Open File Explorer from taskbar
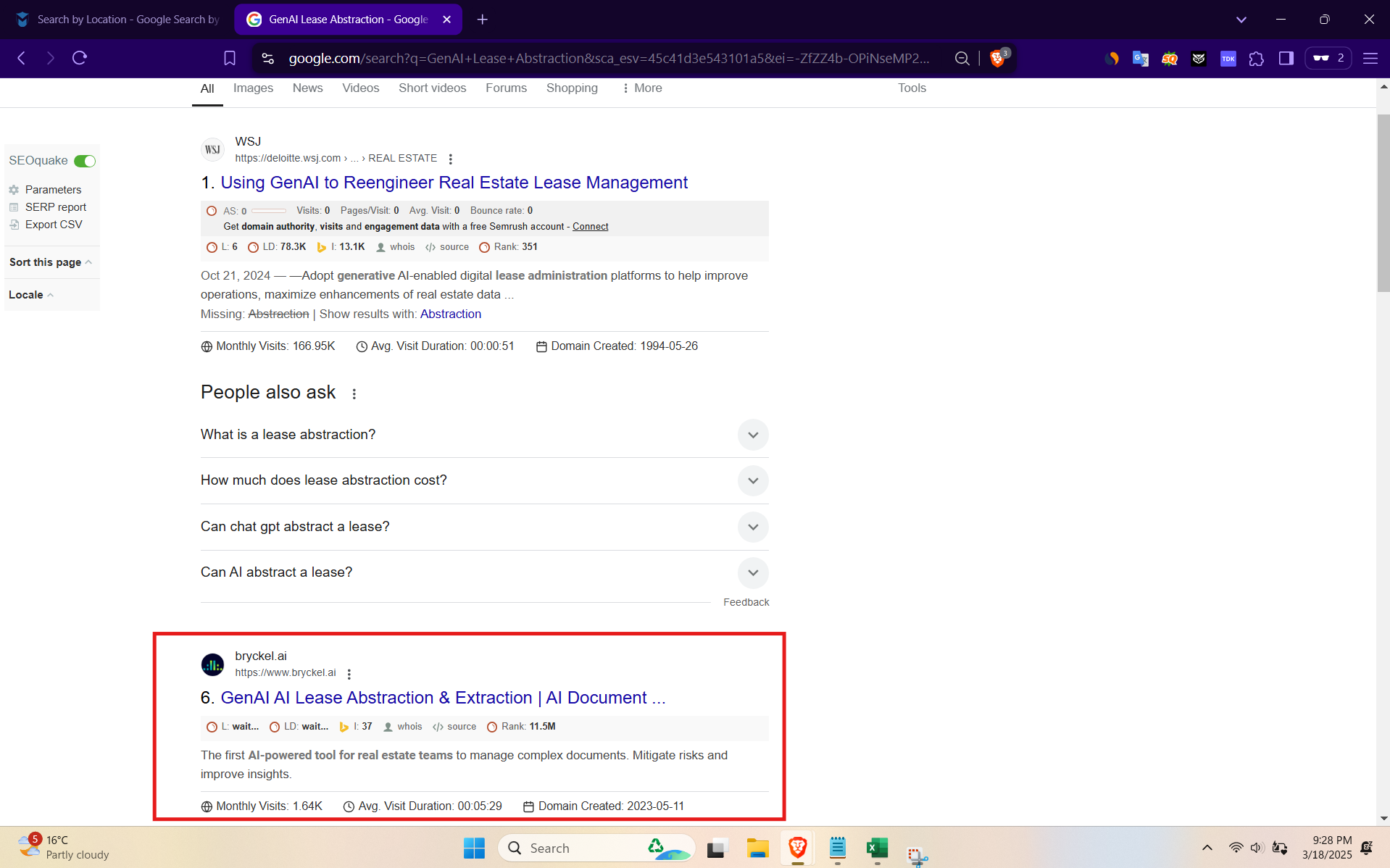The image size is (1390, 868). (x=757, y=848)
